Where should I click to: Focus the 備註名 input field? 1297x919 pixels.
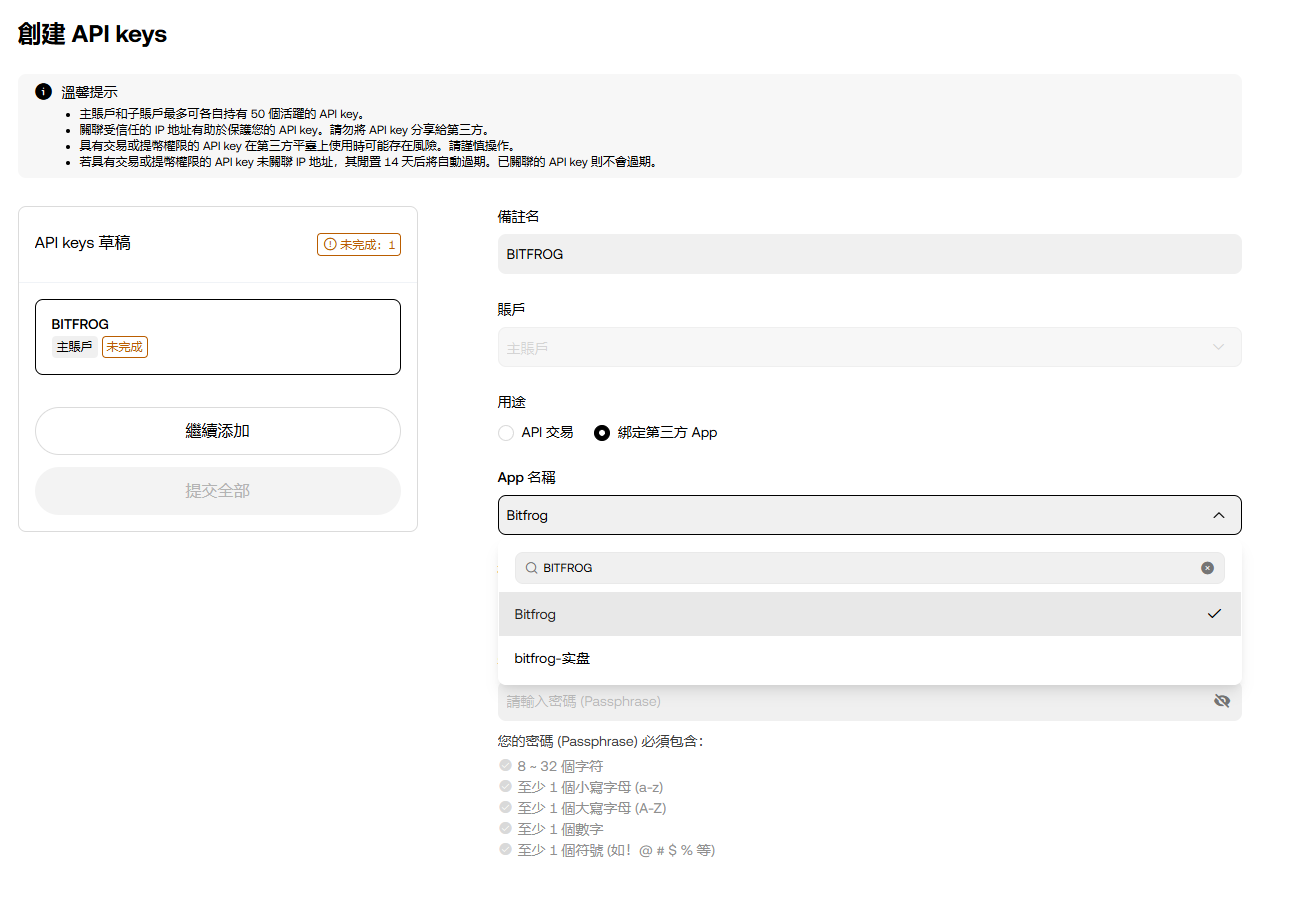(870, 254)
